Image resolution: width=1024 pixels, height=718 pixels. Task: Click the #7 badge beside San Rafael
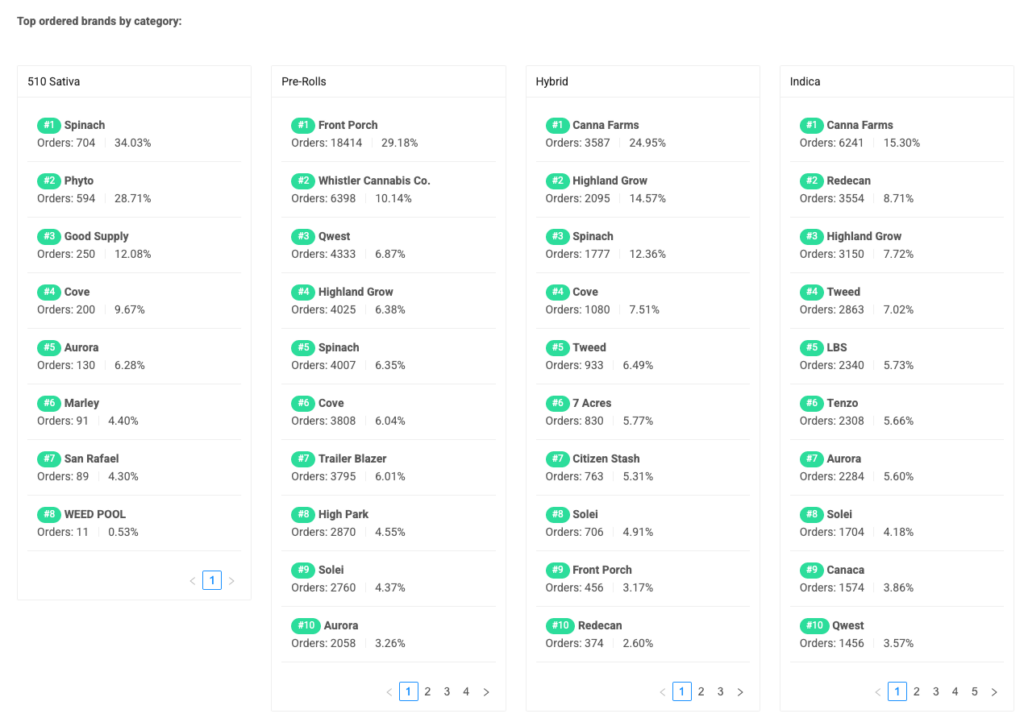tap(49, 459)
